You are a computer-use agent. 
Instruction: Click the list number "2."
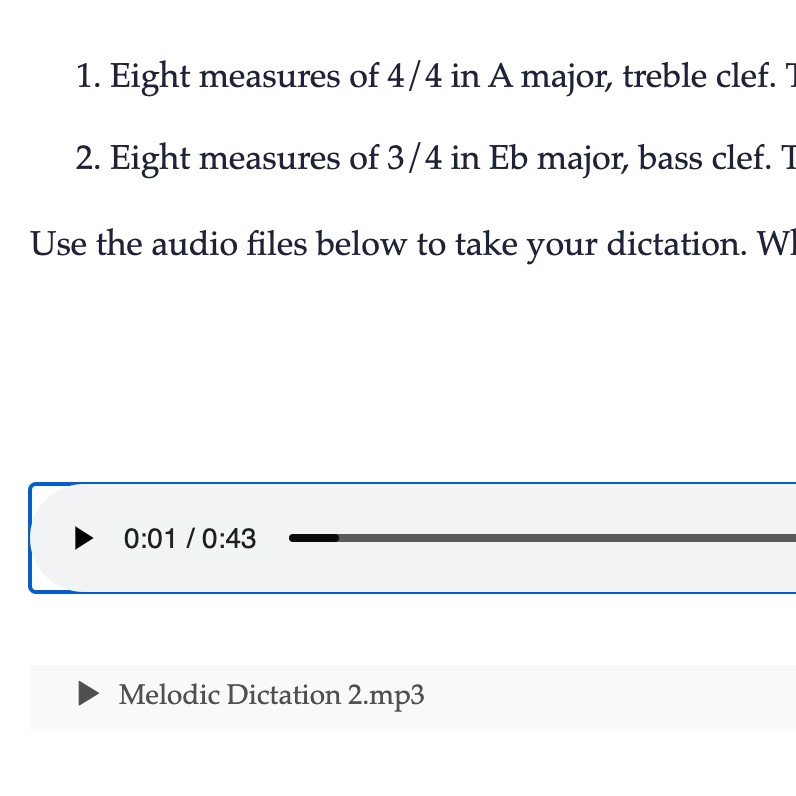point(88,158)
